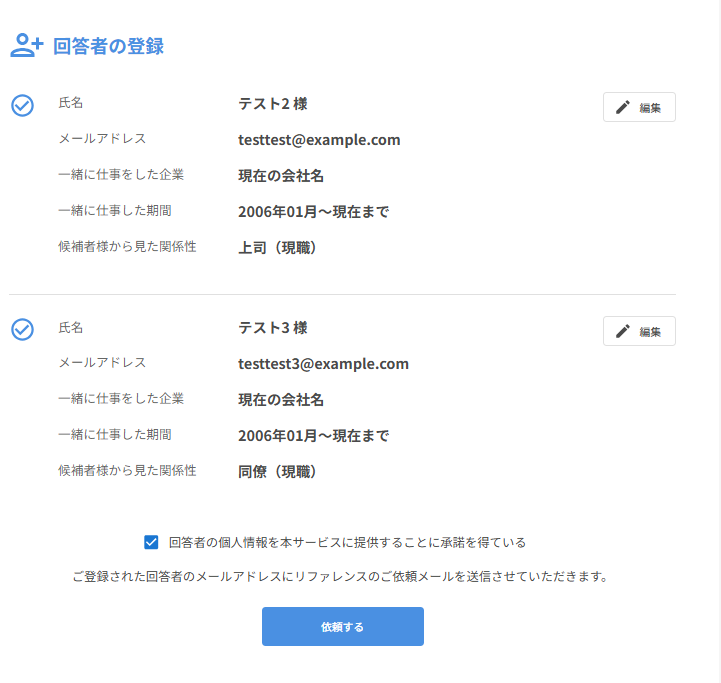721x683 pixels.
Task: Click the 氏名 label of the first respondent
Action: pyautogui.click(x=71, y=103)
